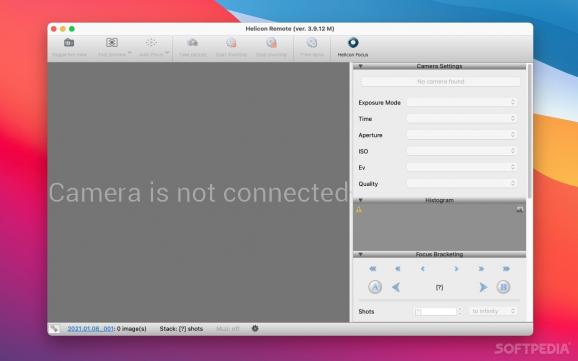Toggle histogram overexposure warning icon
Viewport: 578px width, 361px height.
[x=359, y=210]
